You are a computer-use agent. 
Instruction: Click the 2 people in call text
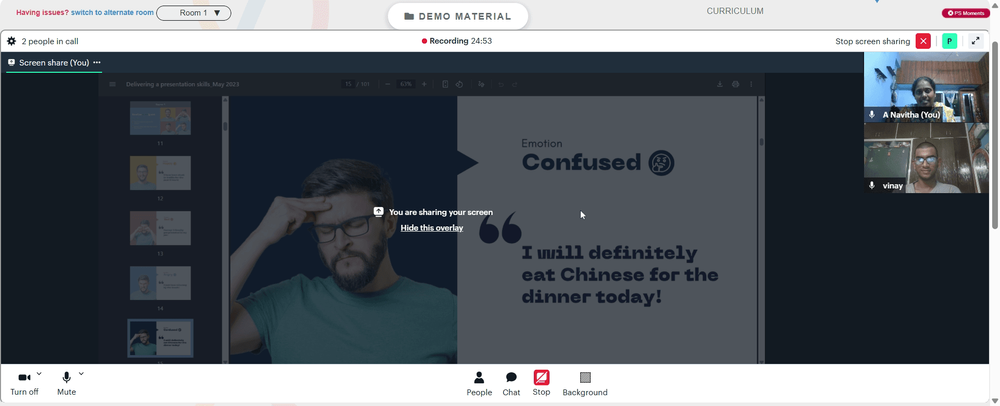point(50,41)
